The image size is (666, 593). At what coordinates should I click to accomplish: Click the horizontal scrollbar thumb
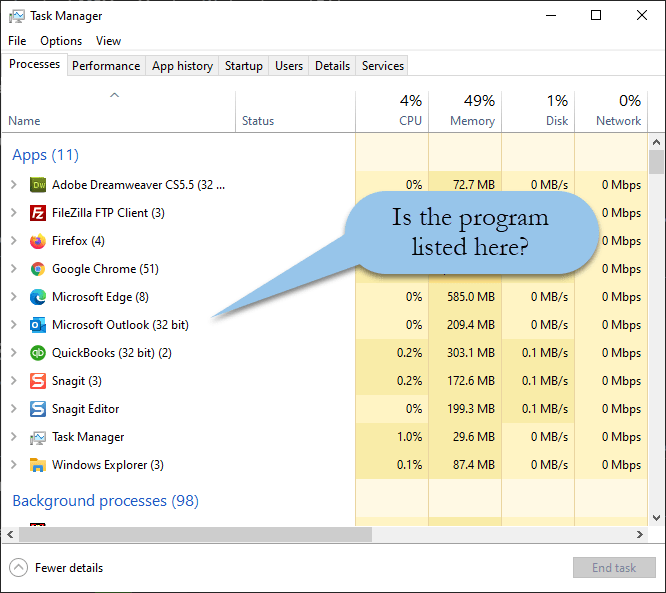[195, 534]
